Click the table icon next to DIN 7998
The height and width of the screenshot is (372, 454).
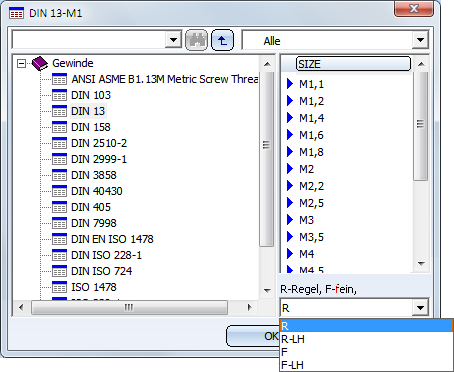coord(59,223)
